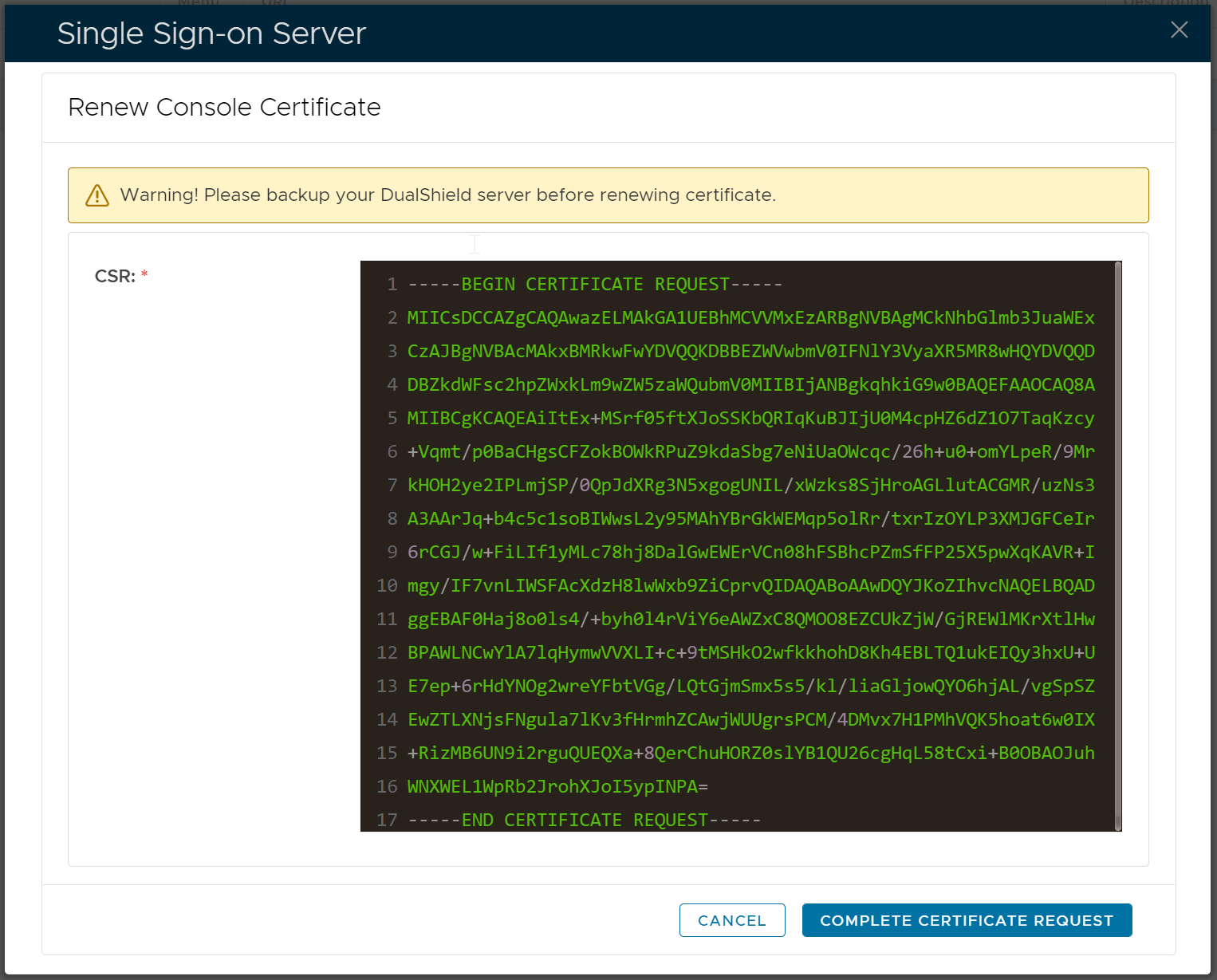The width and height of the screenshot is (1217, 980).
Task: Click the Cancel button
Action: pyautogui.click(x=731, y=920)
